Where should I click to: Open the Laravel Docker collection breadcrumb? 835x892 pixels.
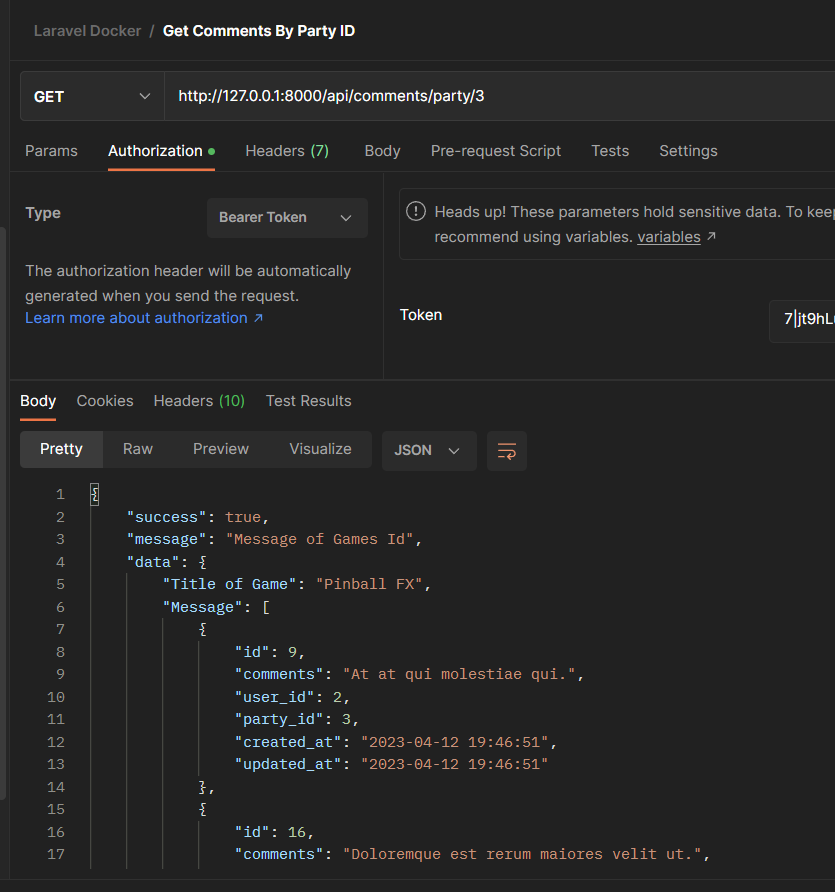pyautogui.click(x=87, y=30)
